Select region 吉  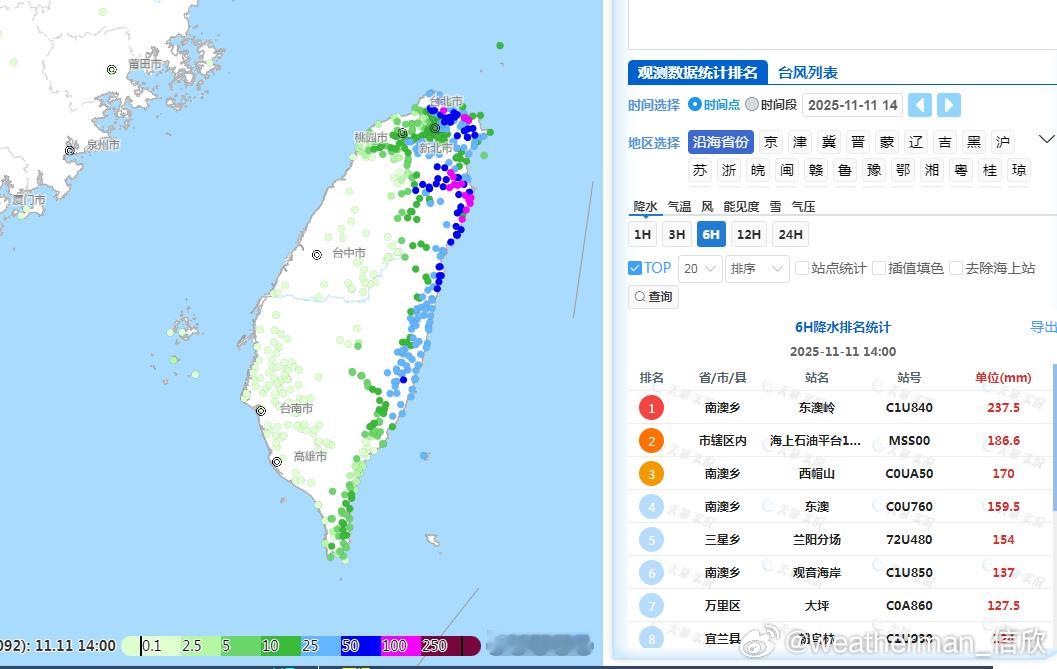[x=945, y=142]
